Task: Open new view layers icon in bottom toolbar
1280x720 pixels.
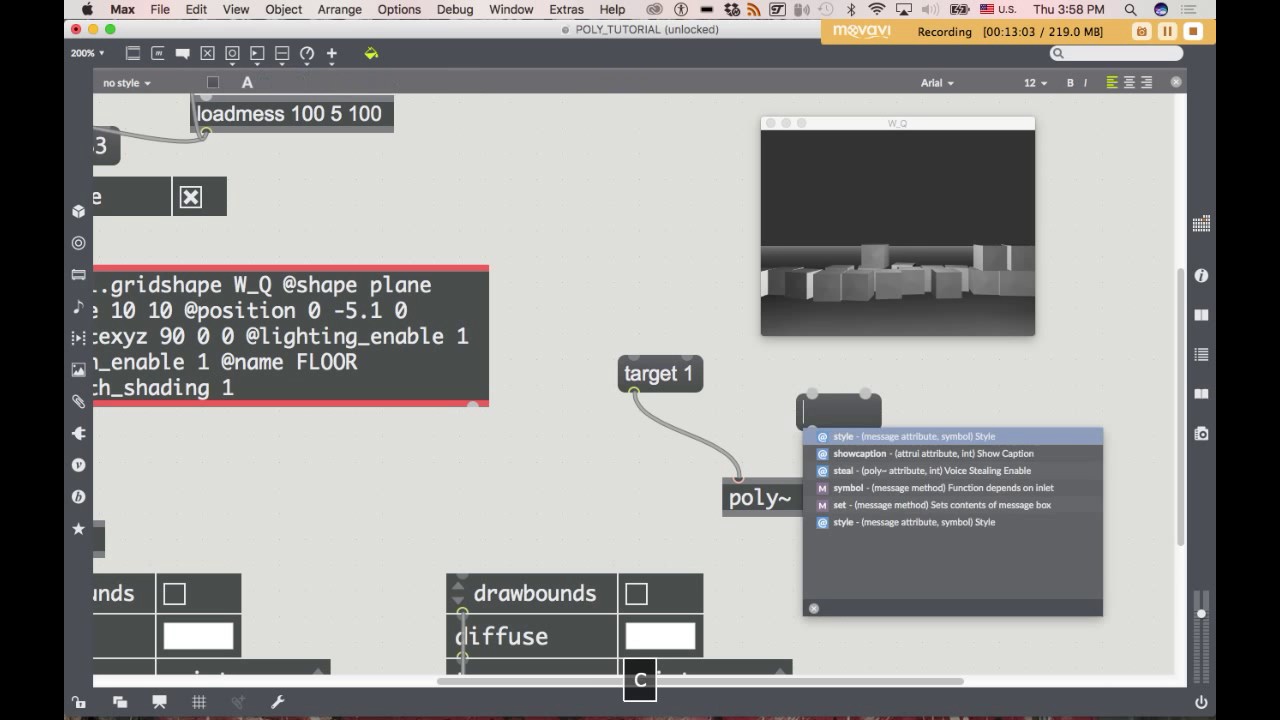Action: click(x=120, y=702)
